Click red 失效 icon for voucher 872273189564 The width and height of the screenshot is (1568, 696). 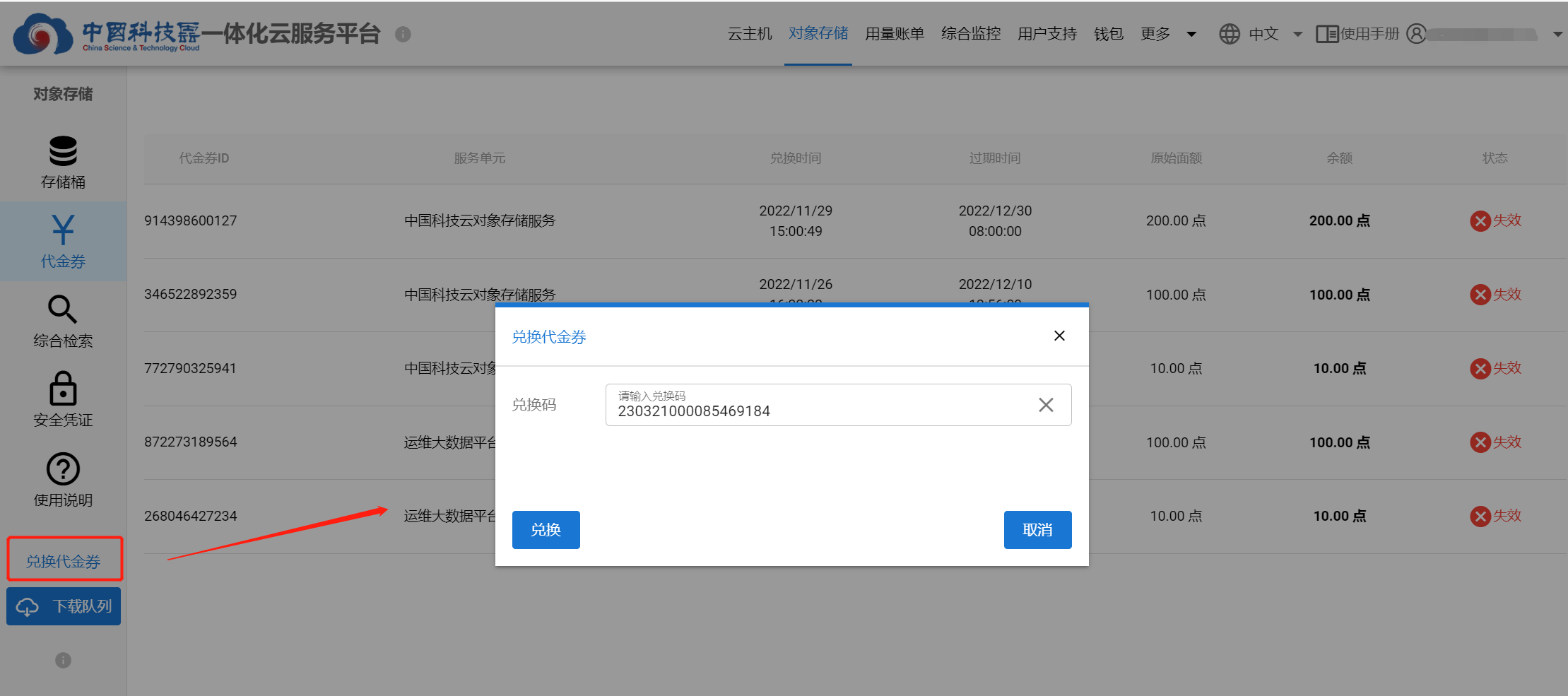[x=1480, y=442]
